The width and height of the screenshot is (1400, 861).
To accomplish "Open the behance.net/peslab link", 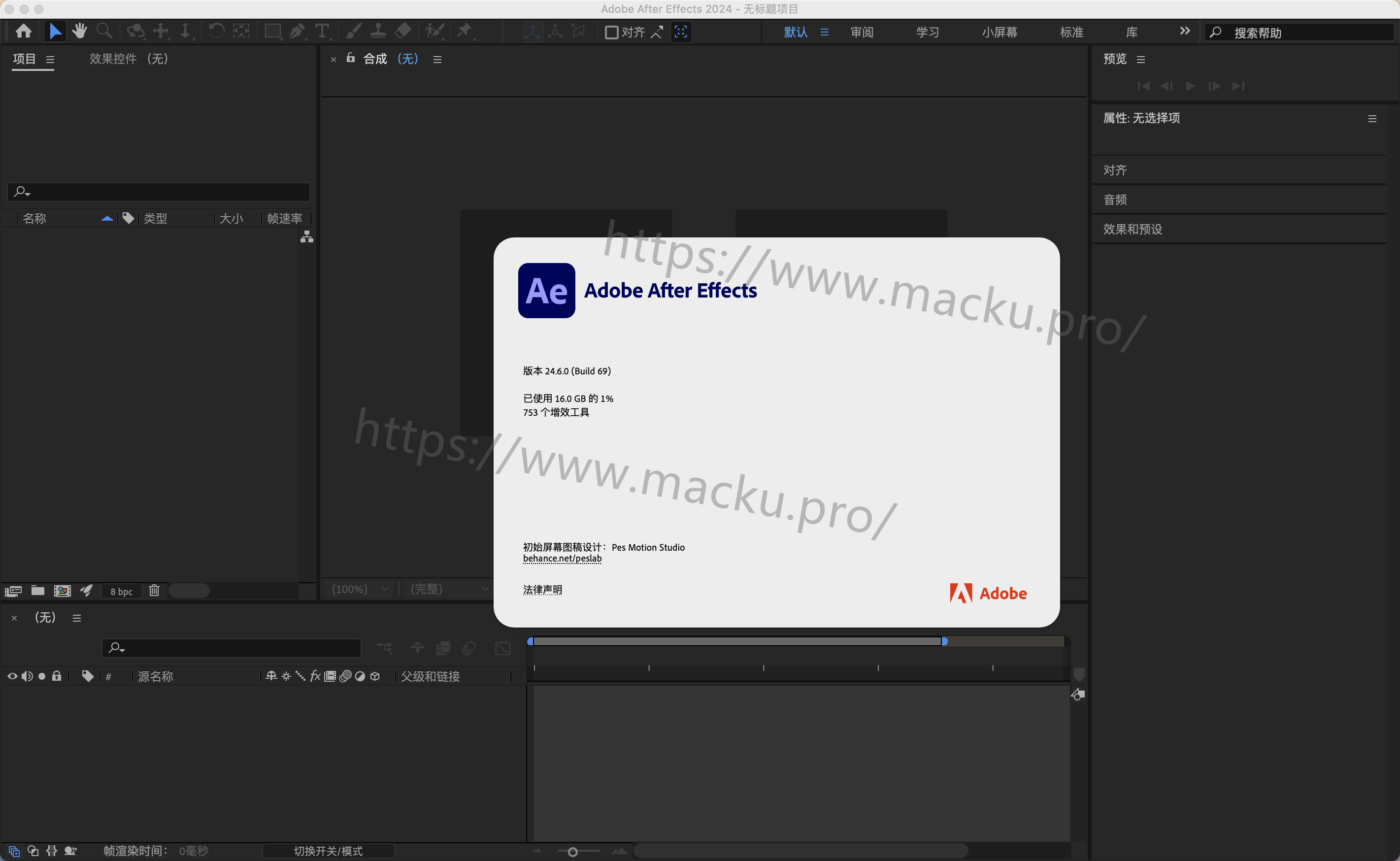I will pos(562,559).
